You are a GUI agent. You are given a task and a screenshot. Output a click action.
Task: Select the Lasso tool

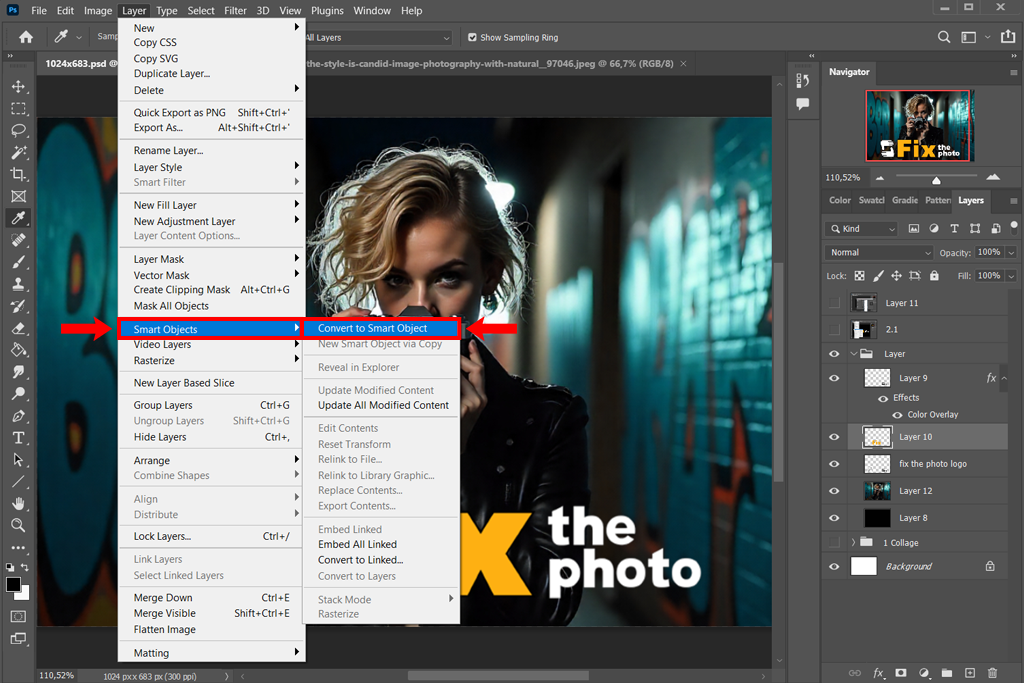pos(18,131)
